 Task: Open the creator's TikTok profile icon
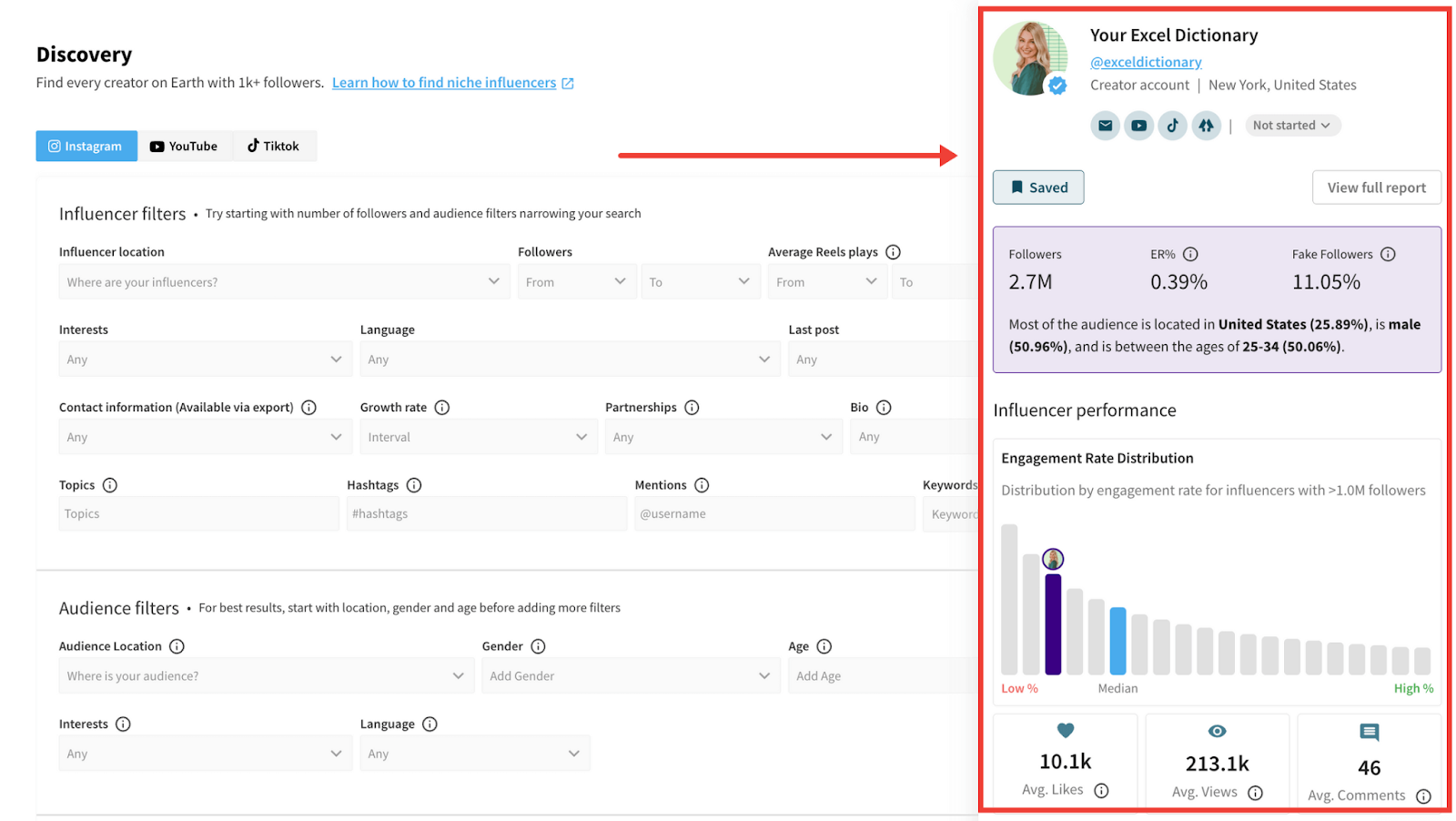[1172, 125]
